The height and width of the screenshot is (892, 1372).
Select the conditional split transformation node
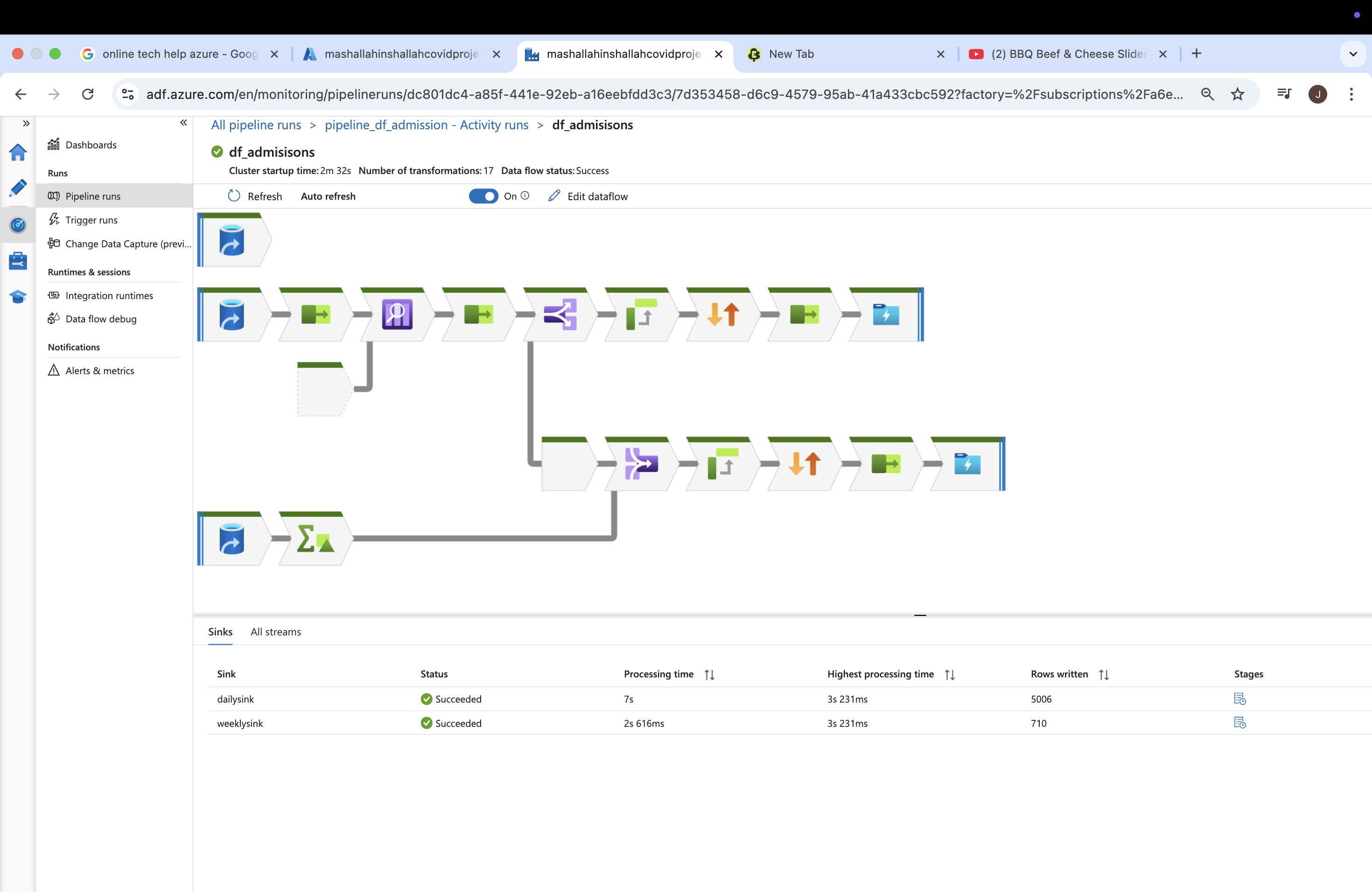coord(560,314)
